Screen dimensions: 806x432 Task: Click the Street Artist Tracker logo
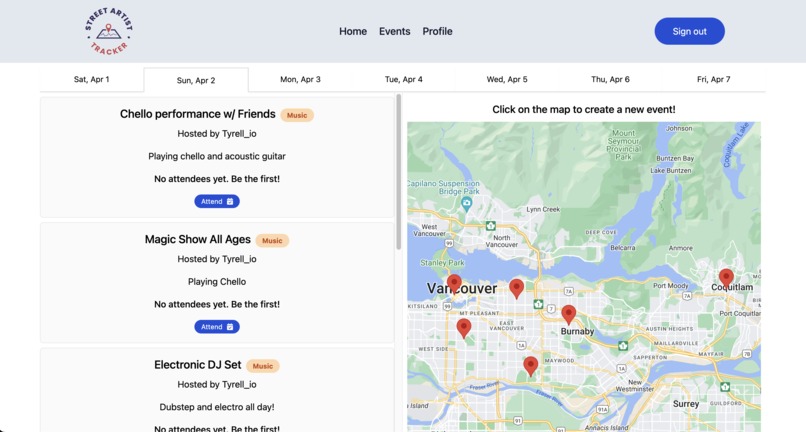tap(108, 31)
